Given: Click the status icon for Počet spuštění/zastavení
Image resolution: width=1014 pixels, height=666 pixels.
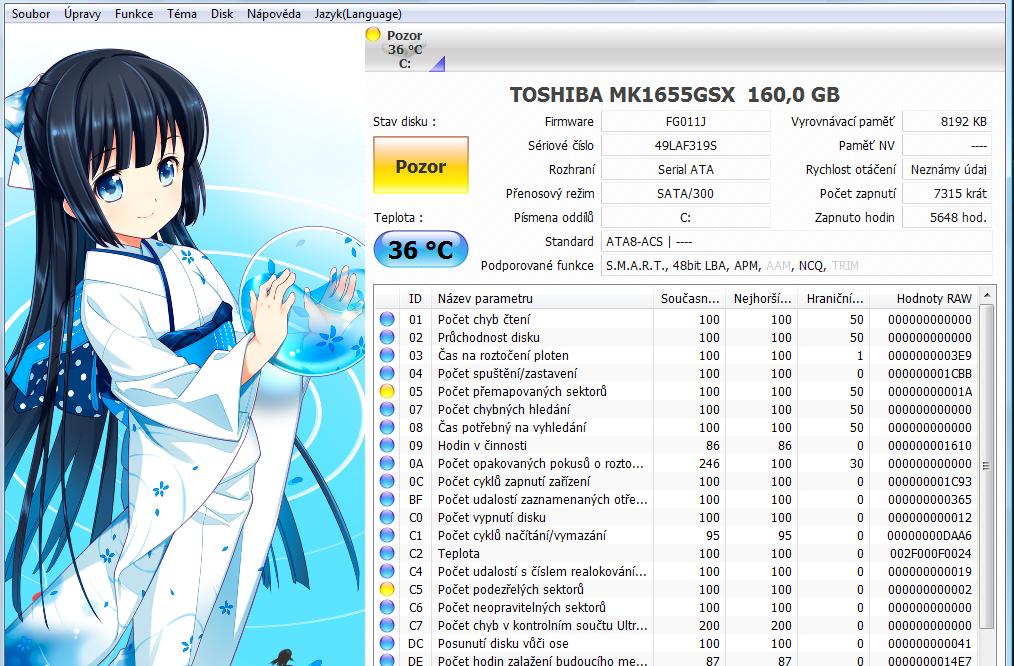Looking at the screenshot, I should pyautogui.click(x=387, y=373).
